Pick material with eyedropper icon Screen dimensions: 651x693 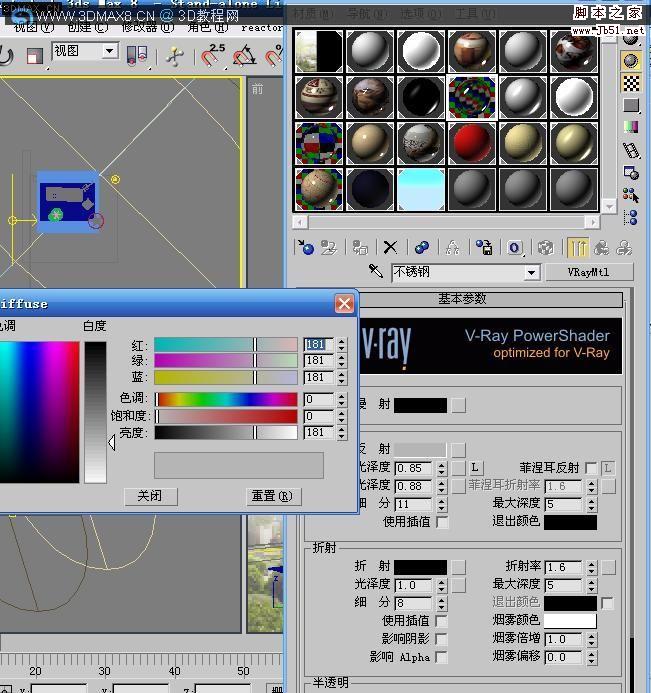coord(376,271)
